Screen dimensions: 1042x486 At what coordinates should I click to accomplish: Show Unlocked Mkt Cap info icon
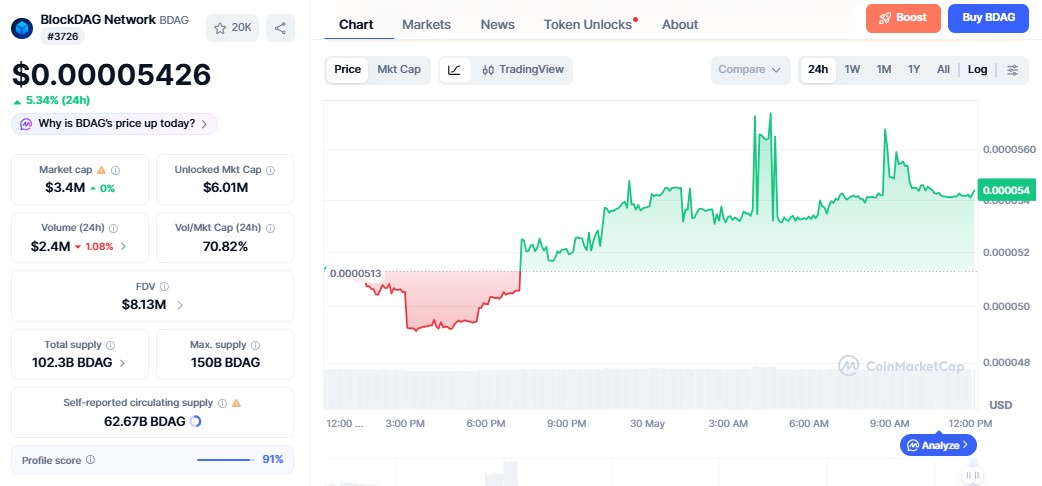click(x=270, y=170)
